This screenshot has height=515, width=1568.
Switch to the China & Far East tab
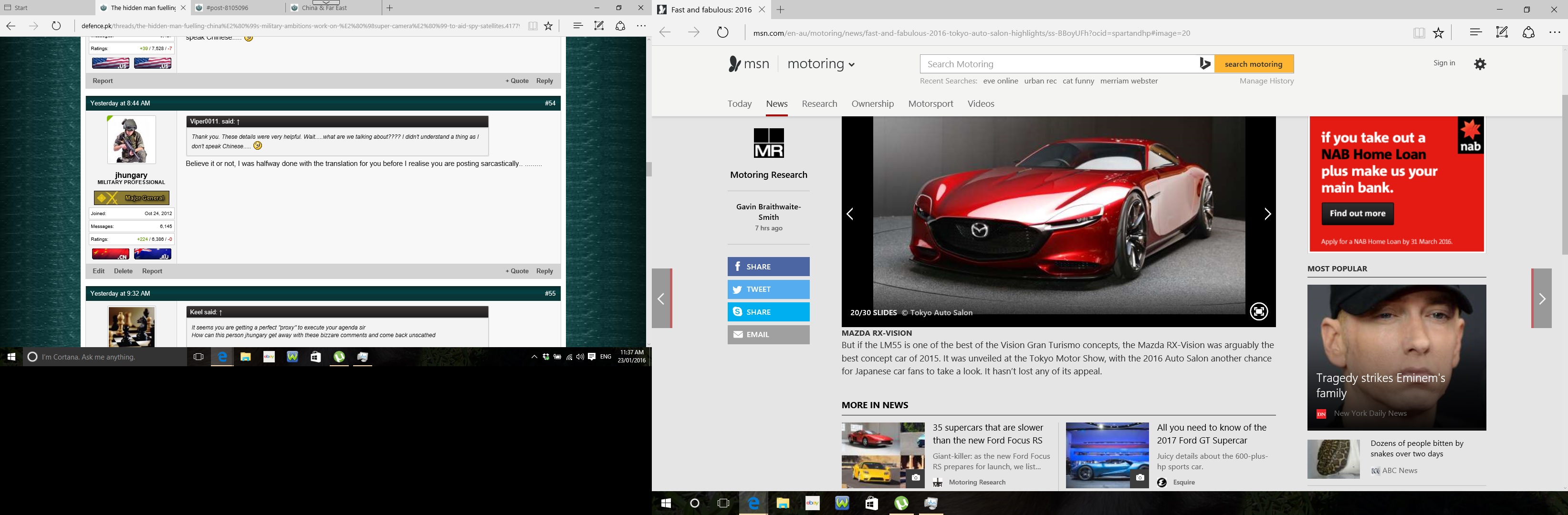coord(334,8)
